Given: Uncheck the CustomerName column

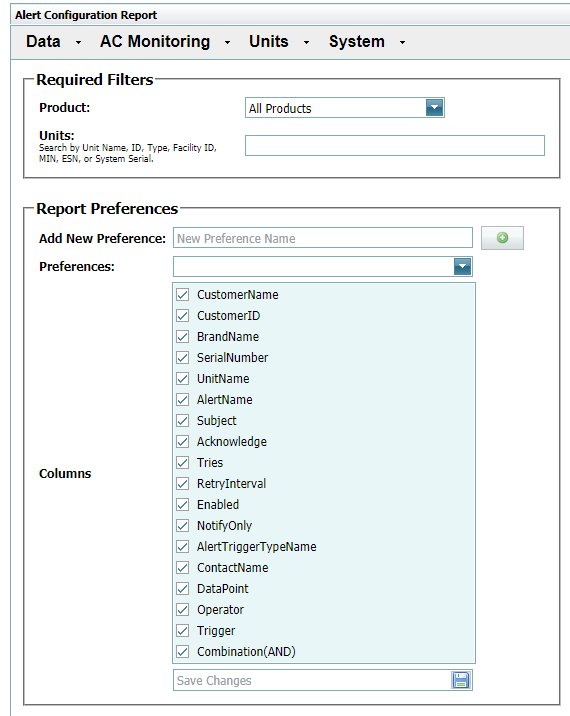Looking at the screenshot, I should [183, 295].
